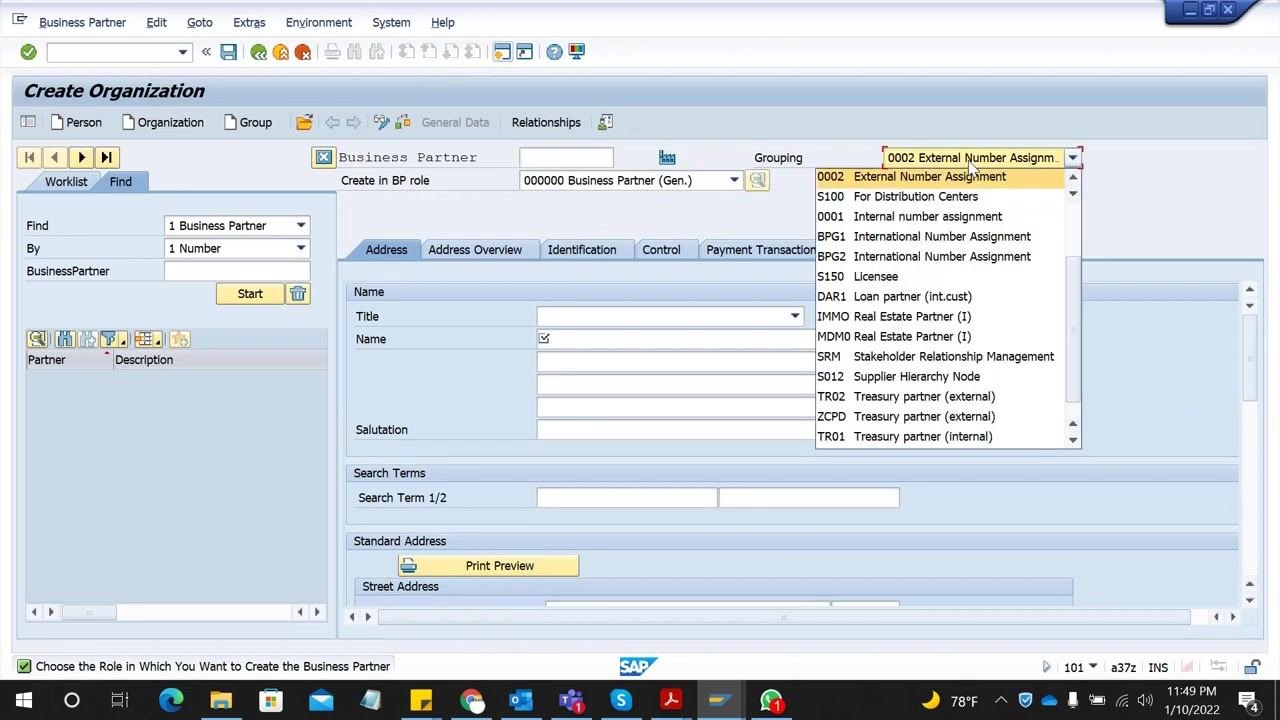Select TR01 Treasury partner (internal) grouping
Image resolution: width=1280 pixels, height=720 pixels.
coord(940,436)
